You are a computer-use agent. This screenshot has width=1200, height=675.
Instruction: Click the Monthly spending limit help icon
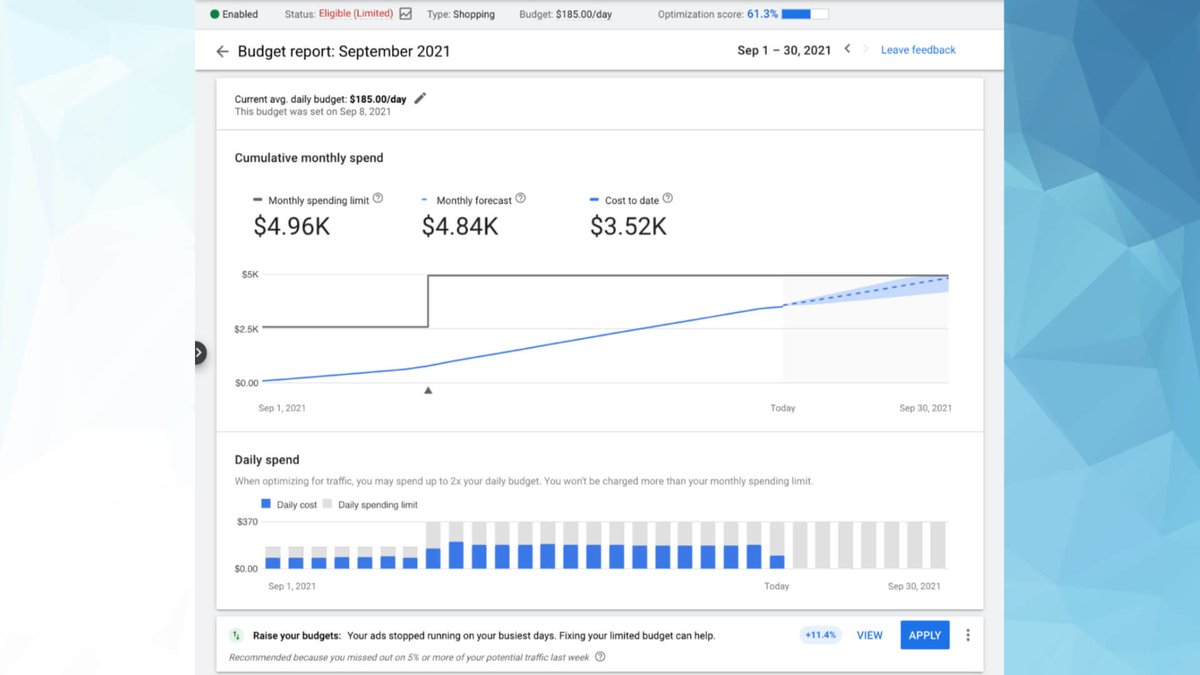tap(378, 198)
